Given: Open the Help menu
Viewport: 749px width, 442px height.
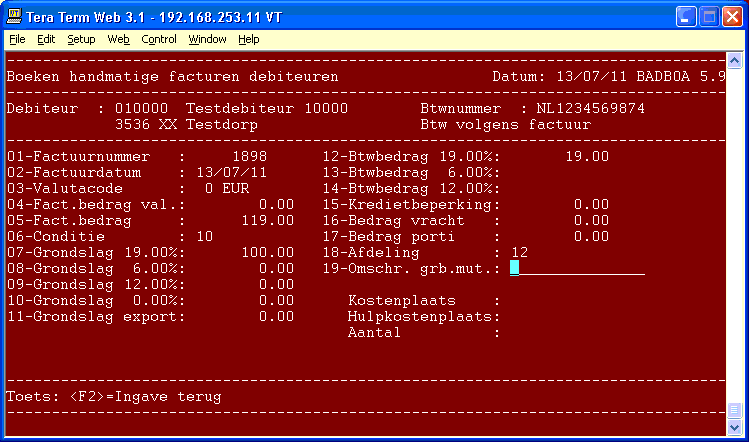Looking at the screenshot, I should pyautogui.click(x=248, y=39).
